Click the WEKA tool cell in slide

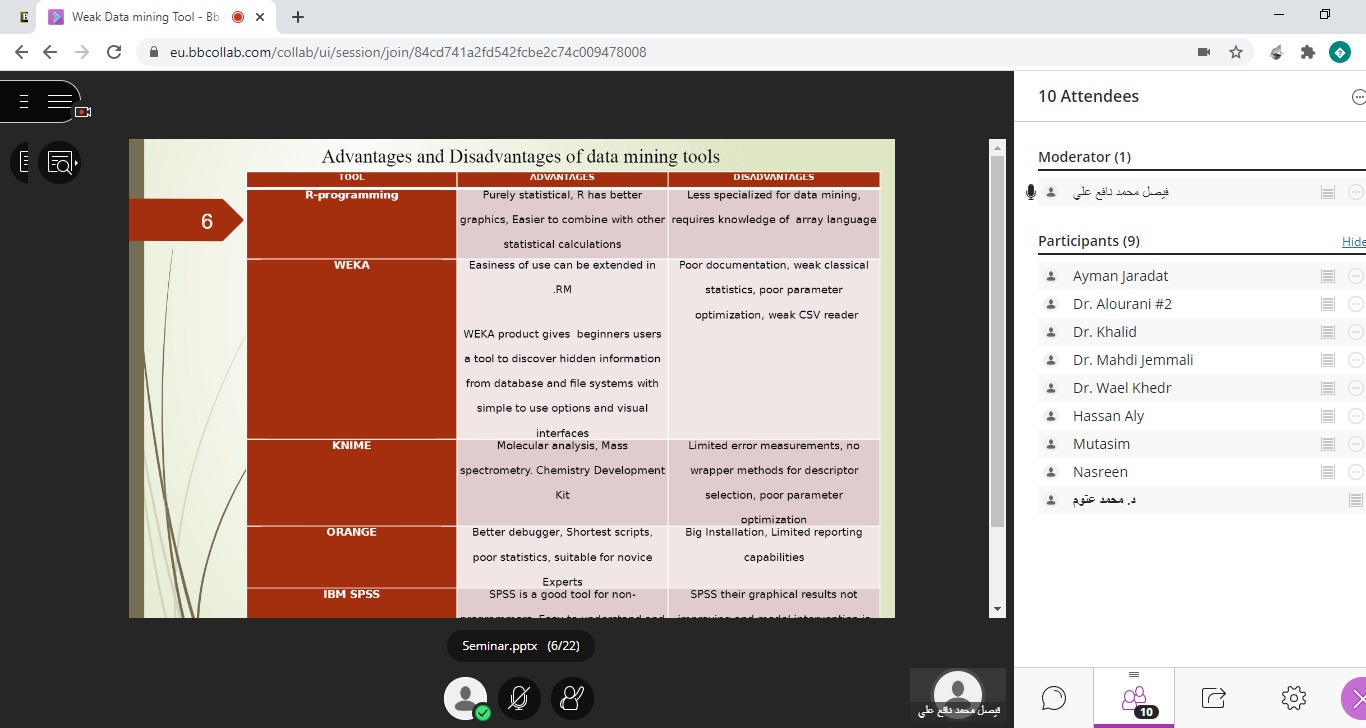(352, 349)
